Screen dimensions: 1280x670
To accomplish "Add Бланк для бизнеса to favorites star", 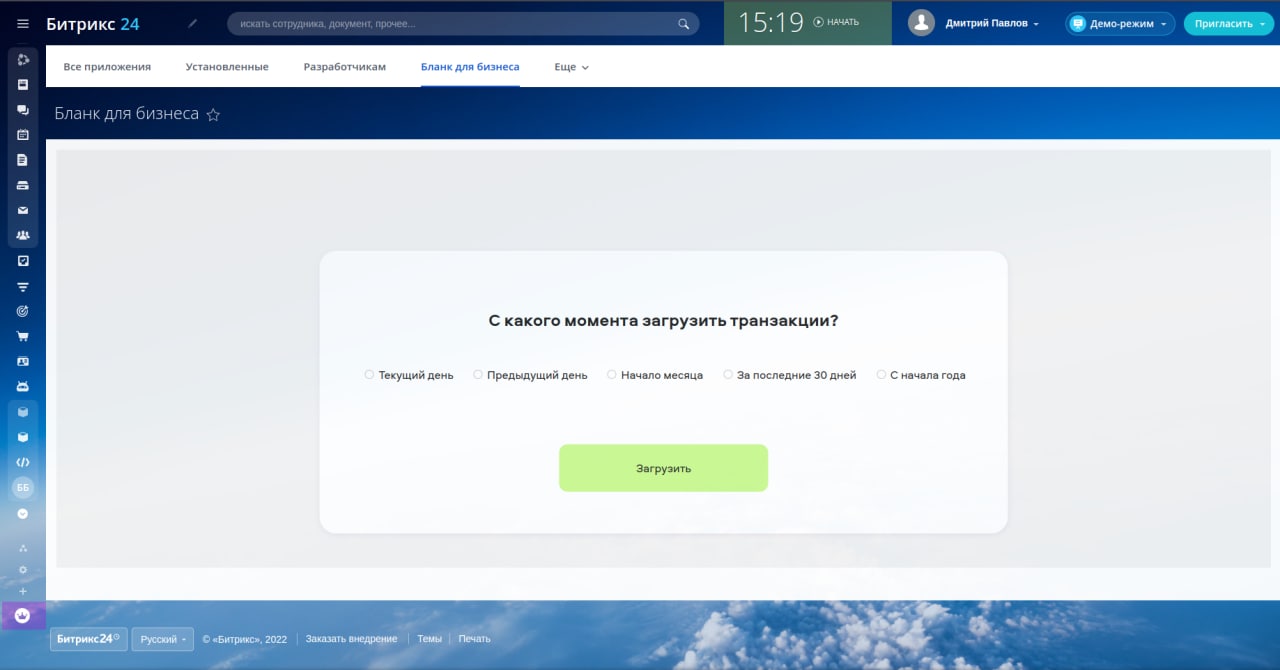I will click(x=213, y=115).
